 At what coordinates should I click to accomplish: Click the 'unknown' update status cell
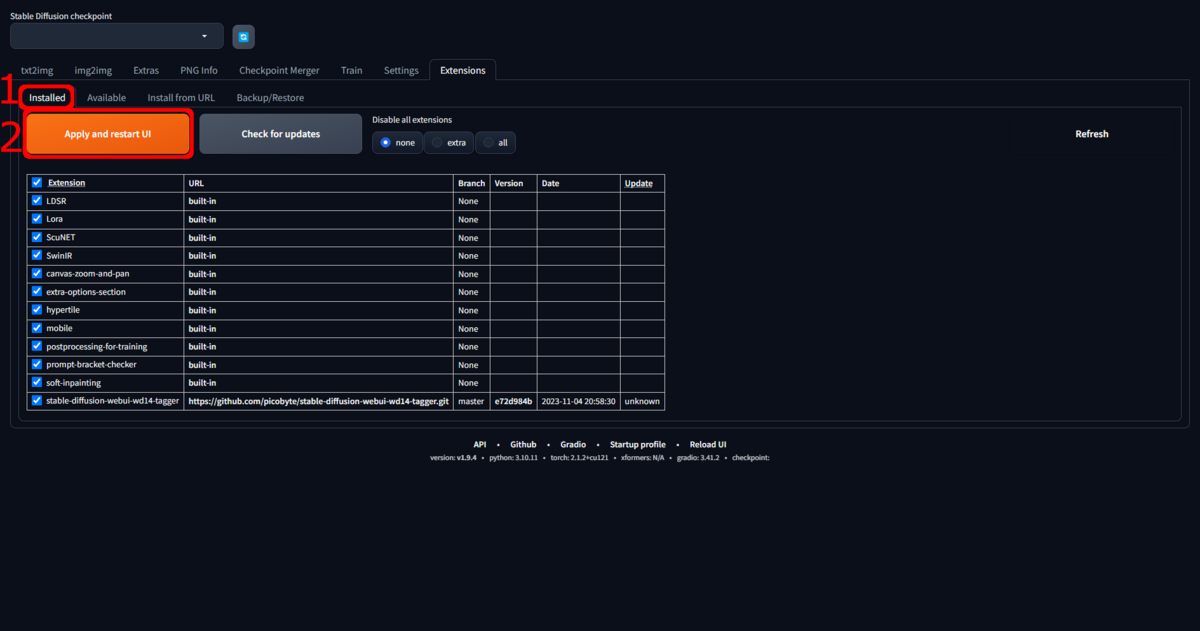pos(642,401)
